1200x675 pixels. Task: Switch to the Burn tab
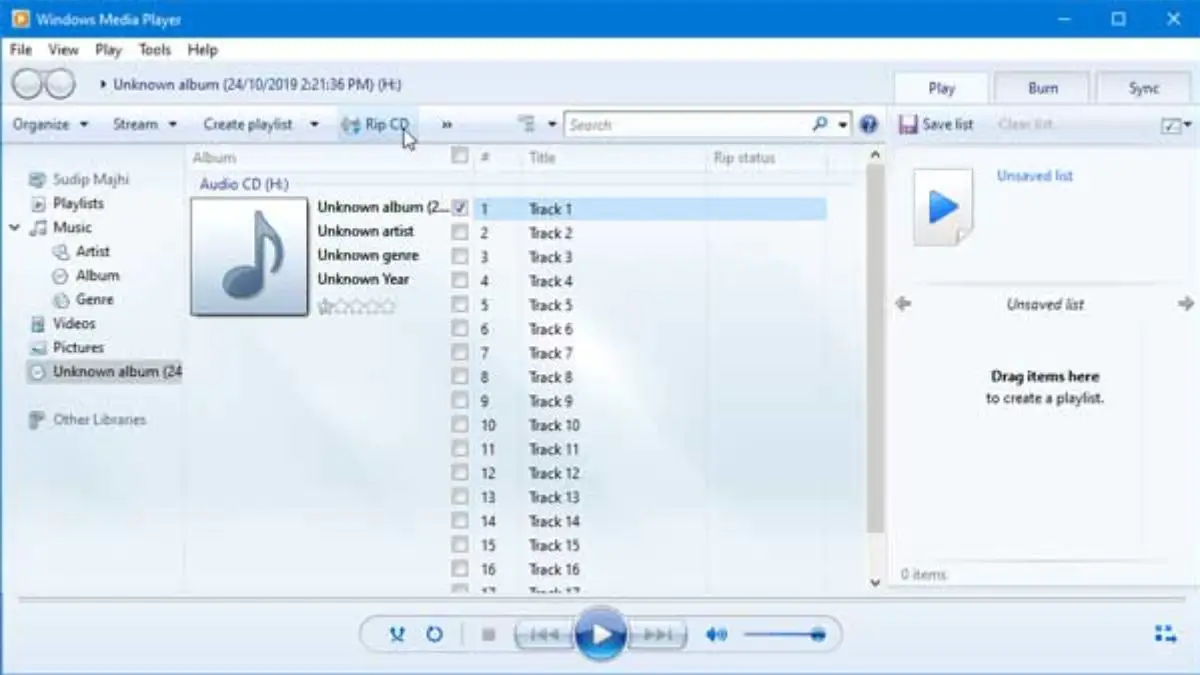coord(1043,88)
